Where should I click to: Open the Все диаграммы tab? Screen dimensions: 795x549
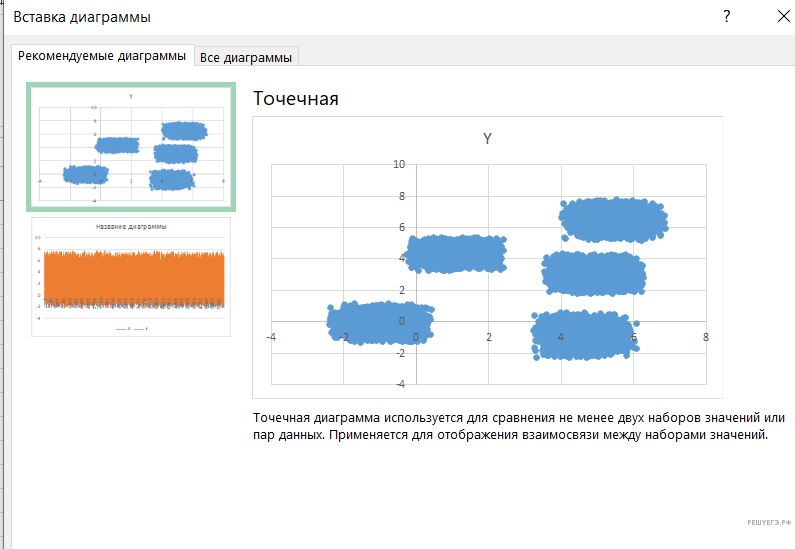[x=246, y=58]
